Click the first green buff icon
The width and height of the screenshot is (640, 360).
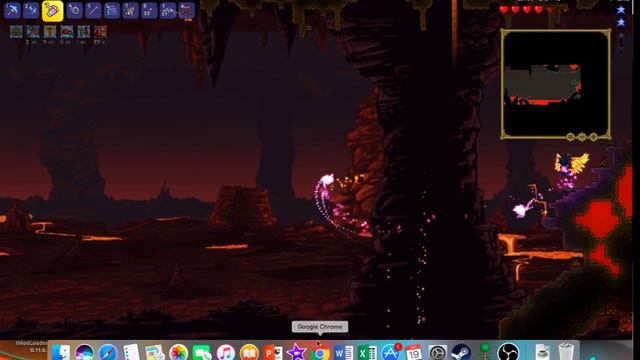(16, 31)
